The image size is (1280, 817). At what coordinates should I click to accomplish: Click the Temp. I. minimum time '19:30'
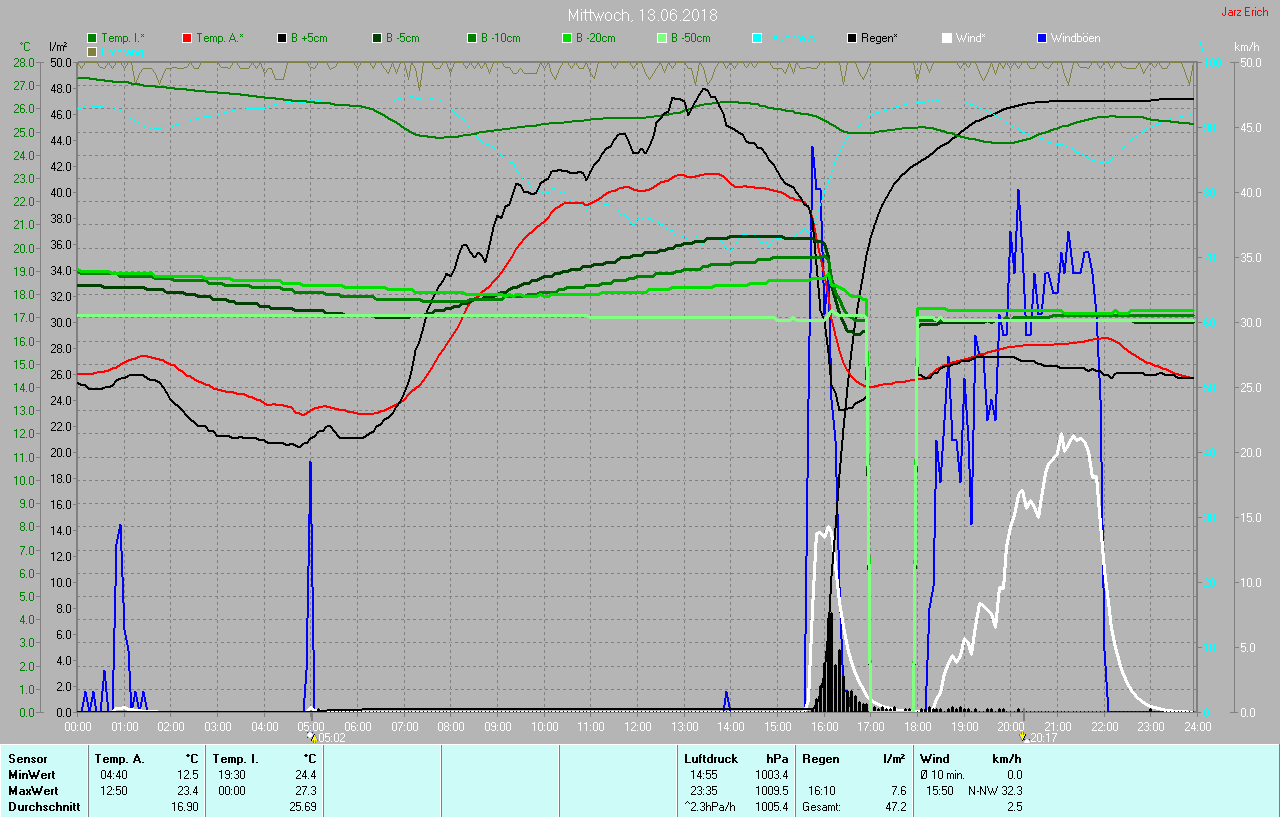232,775
